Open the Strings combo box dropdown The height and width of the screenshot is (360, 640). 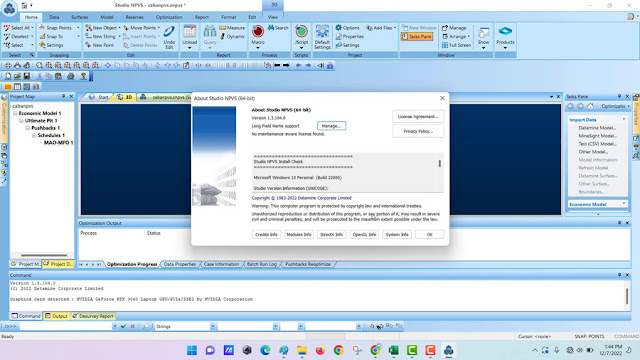pyautogui.click(x=213, y=326)
